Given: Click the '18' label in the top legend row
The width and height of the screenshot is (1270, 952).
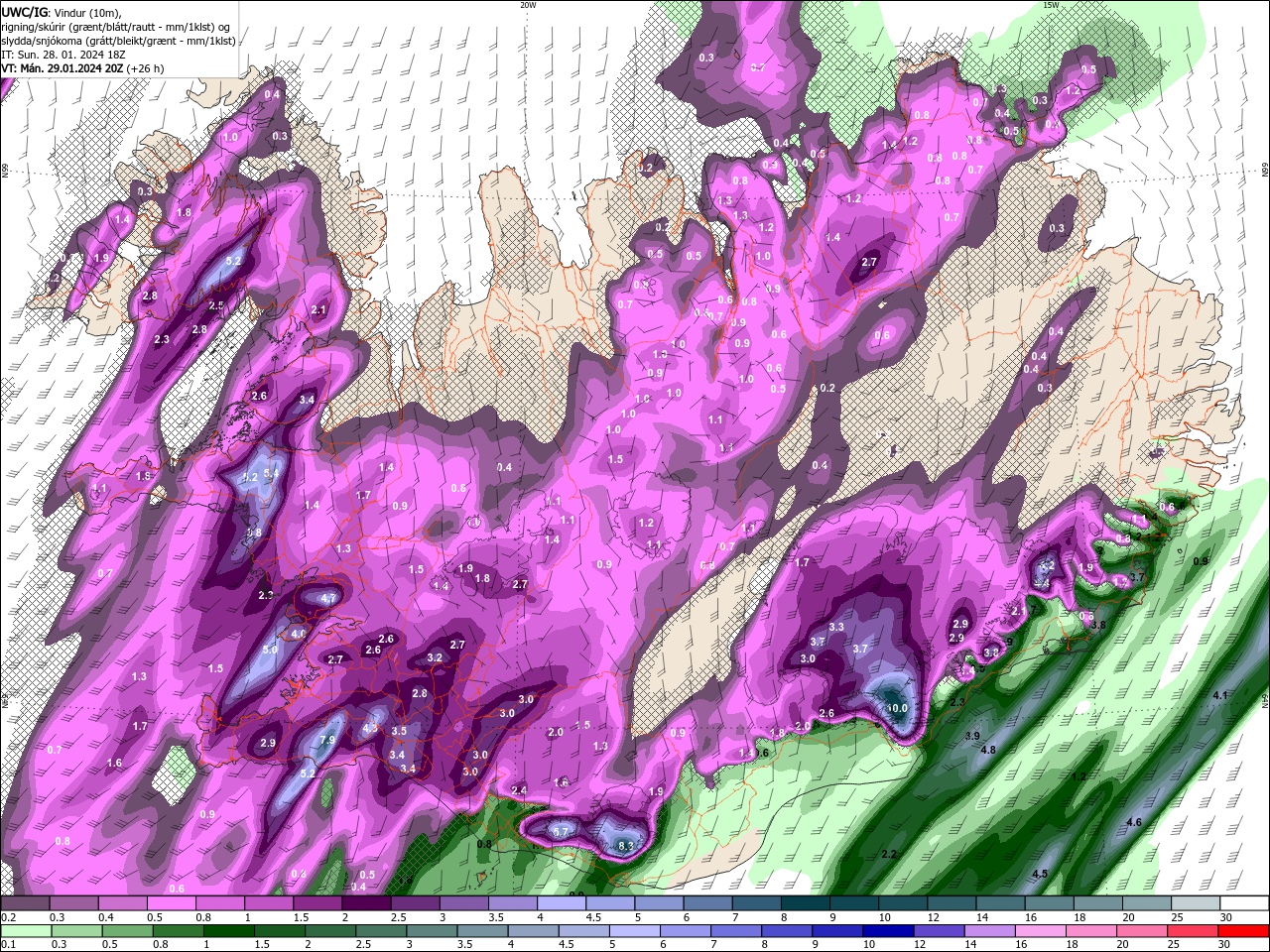Looking at the screenshot, I should click(x=1079, y=917).
